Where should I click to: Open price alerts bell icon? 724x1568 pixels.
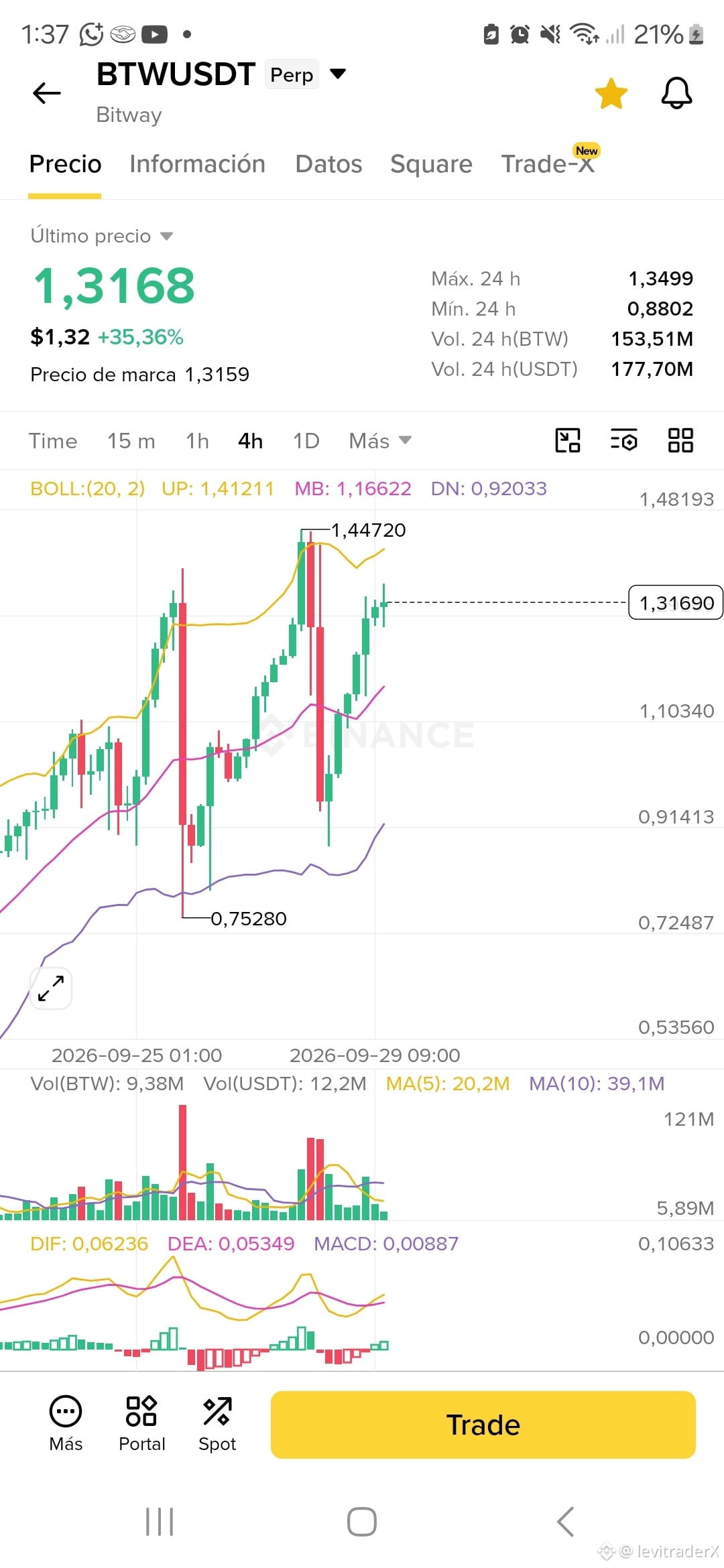[676, 93]
